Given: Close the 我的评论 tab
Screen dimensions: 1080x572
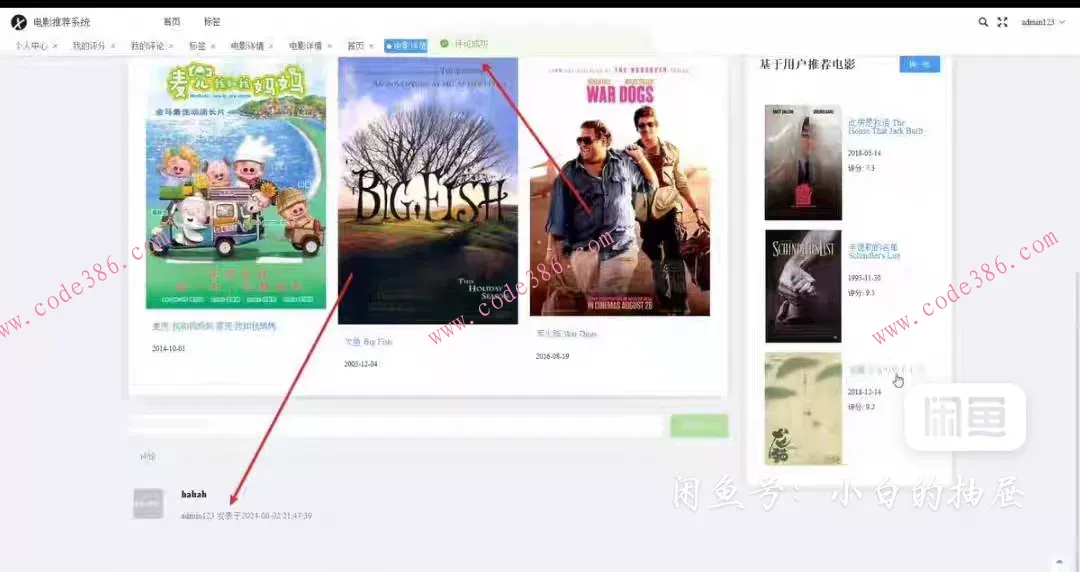Looking at the screenshot, I should 172,46.
